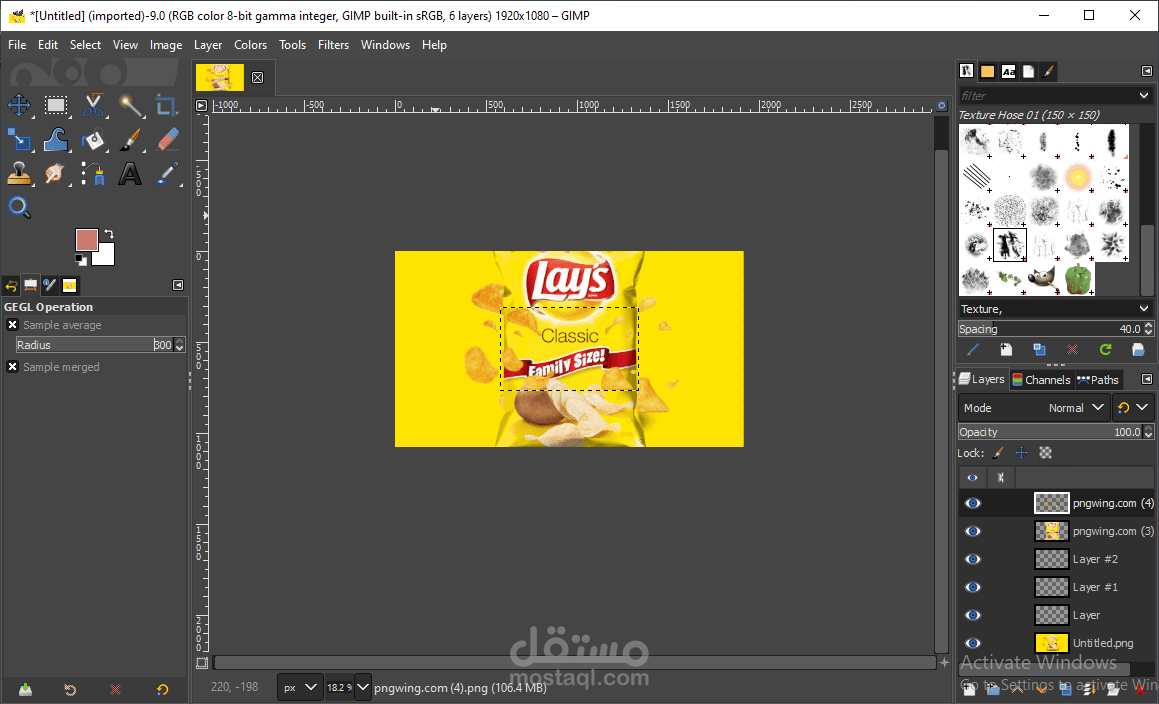This screenshot has height=704, width=1159.
Task: Click the foreground color swatch
Action: (x=86, y=240)
